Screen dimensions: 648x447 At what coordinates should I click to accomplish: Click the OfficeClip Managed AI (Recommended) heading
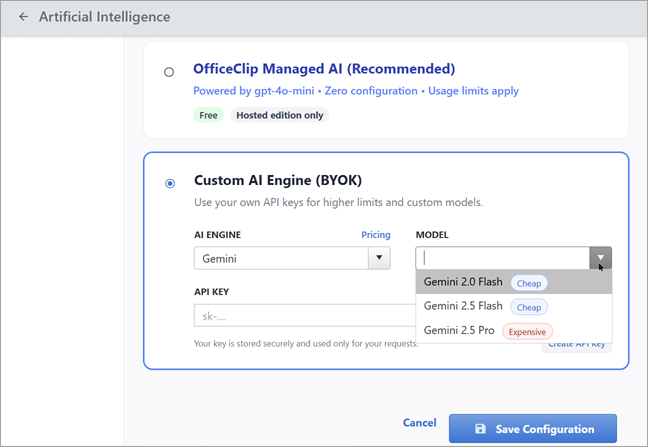[x=324, y=69]
